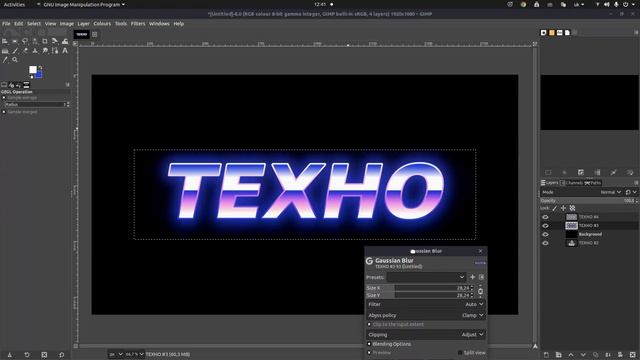Toggle lock alpha channel checkerboard icon
Viewport: 640px width, 360px height.
(x=572, y=208)
